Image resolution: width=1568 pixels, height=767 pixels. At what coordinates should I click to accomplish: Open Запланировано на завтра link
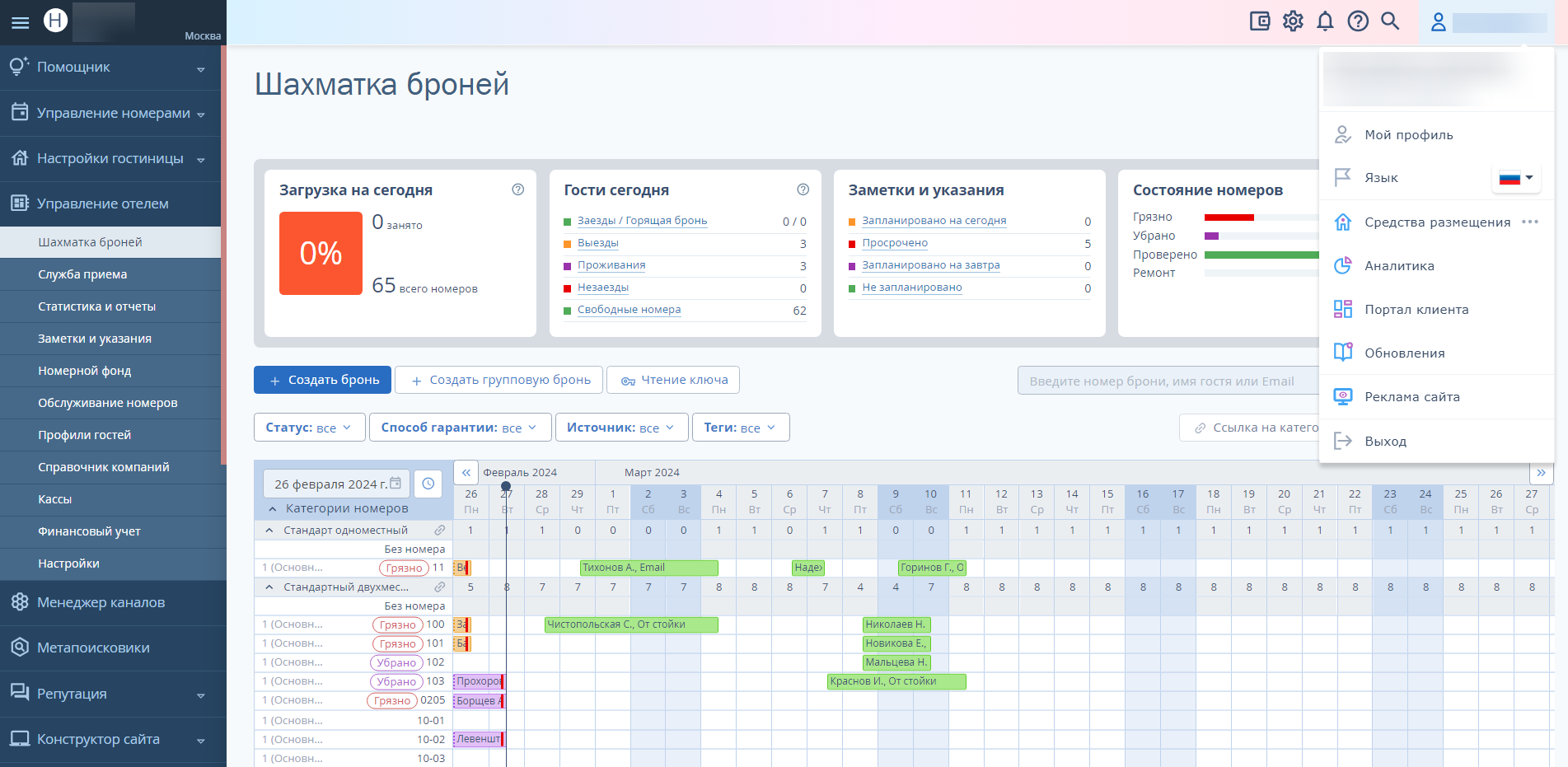[x=931, y=265]
